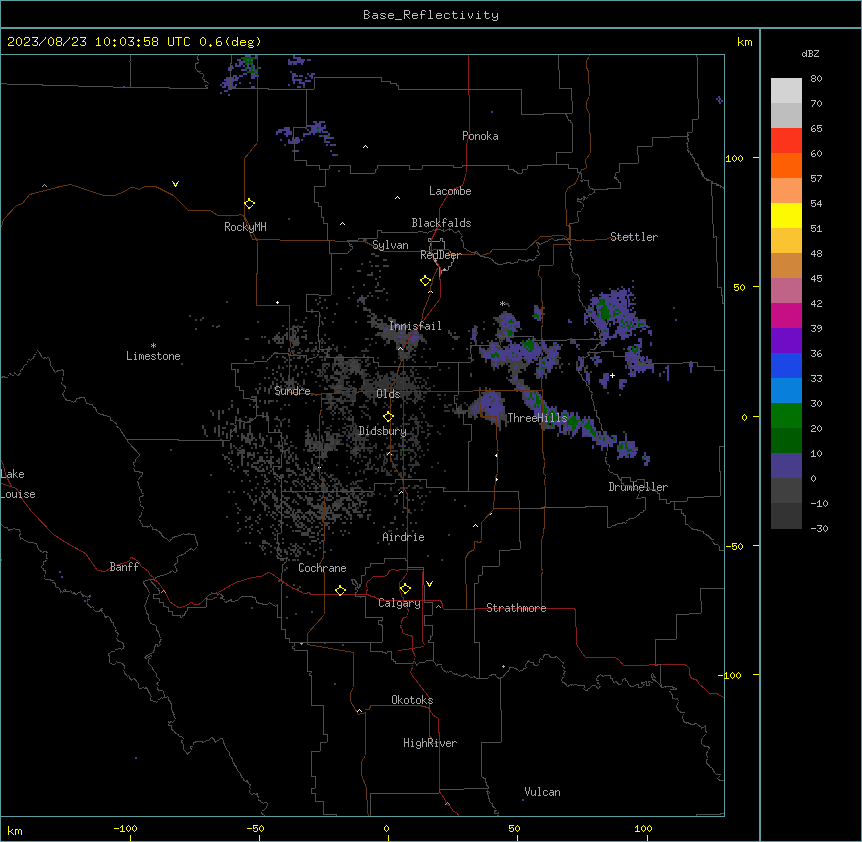Click the purple echo cluster west of Ponoka
This screenshot has width=862, height=842.
pos(307,136)
